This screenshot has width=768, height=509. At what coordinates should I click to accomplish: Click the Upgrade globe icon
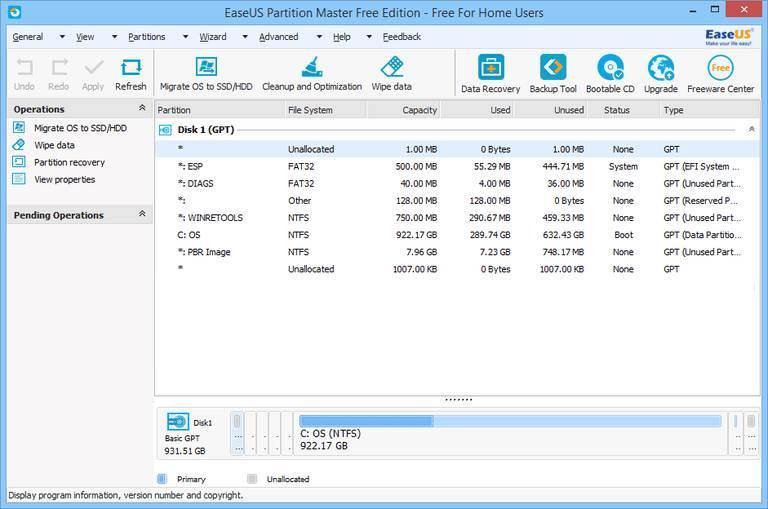tap(661, 67)
